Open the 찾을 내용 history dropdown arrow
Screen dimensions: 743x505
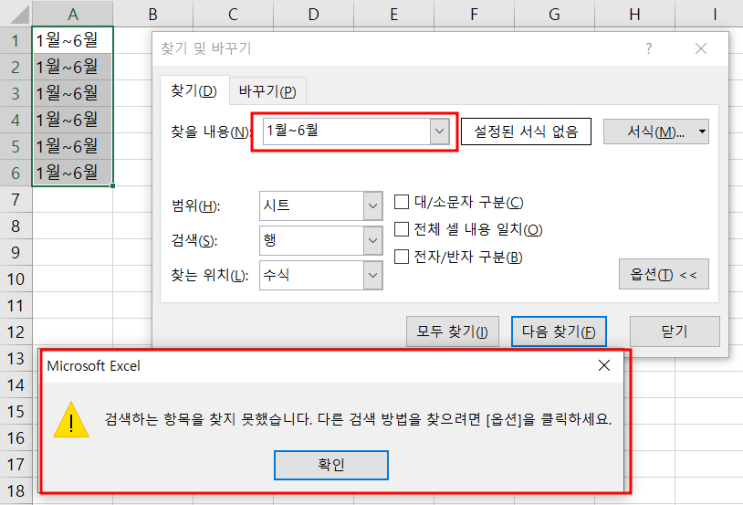[x=439, y=131]
